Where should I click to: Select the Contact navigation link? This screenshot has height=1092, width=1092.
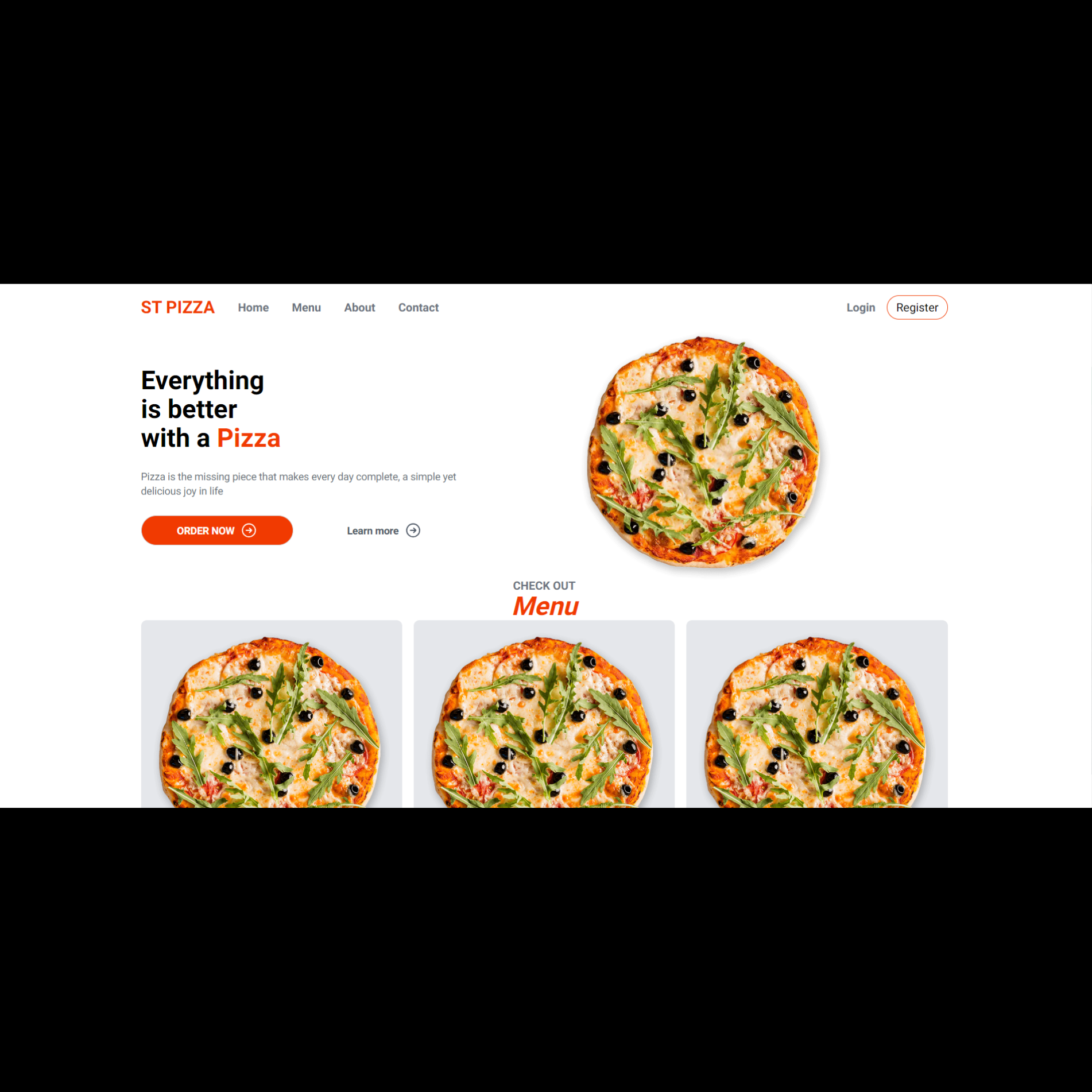(x=418, y=308)
